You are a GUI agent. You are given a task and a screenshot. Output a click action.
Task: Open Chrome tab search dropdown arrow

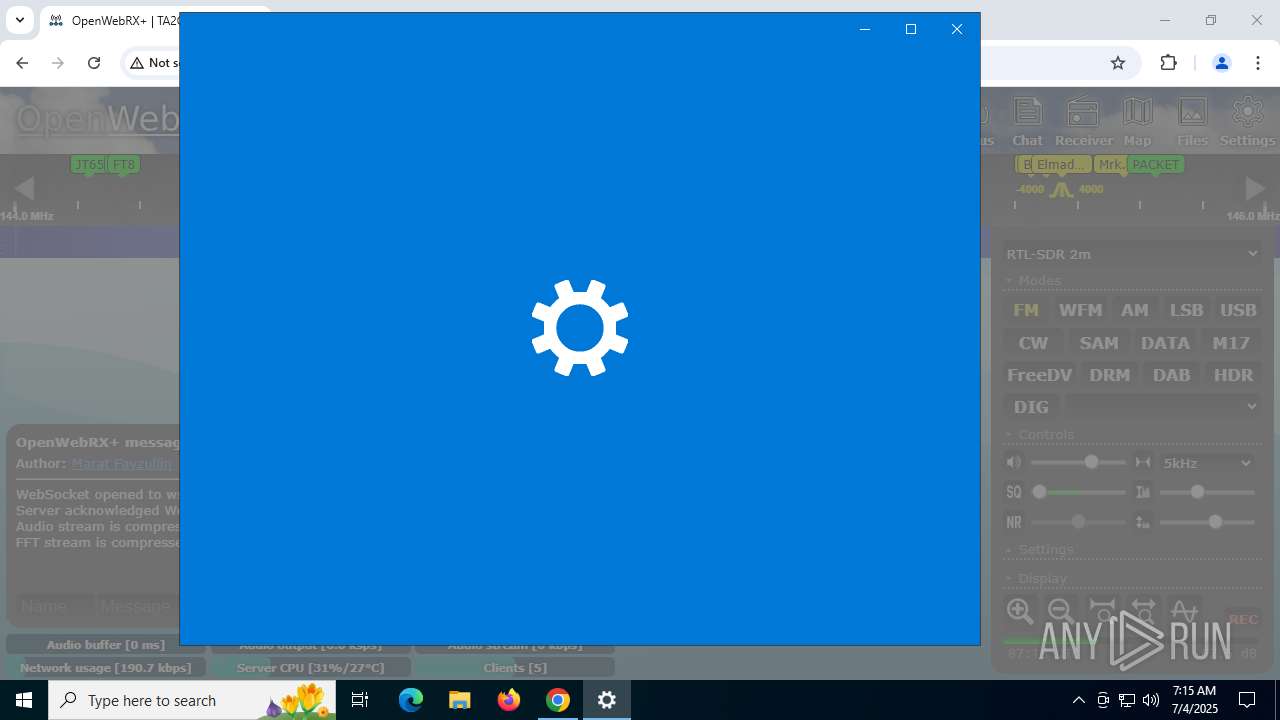pos(19,20)
